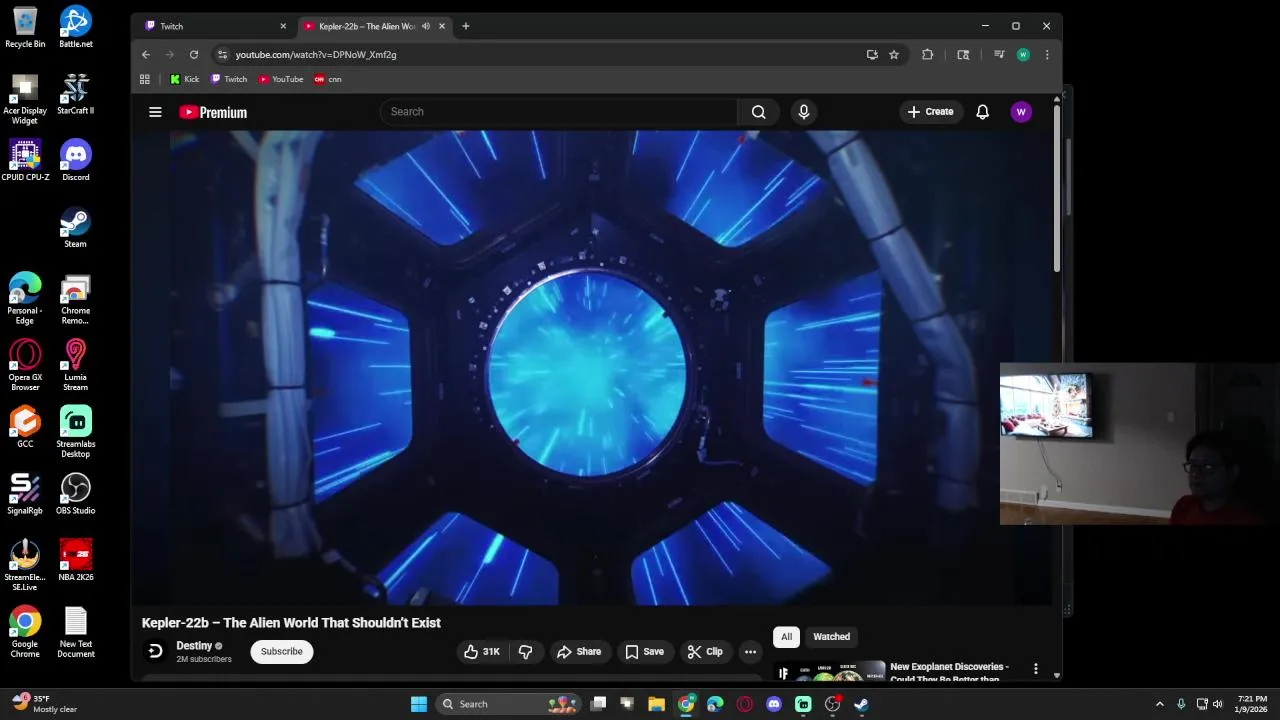Open OBS Studio desktop shortcut
Image resolution: width=1280 pixels, height=720 pixels.
(75, 494)
